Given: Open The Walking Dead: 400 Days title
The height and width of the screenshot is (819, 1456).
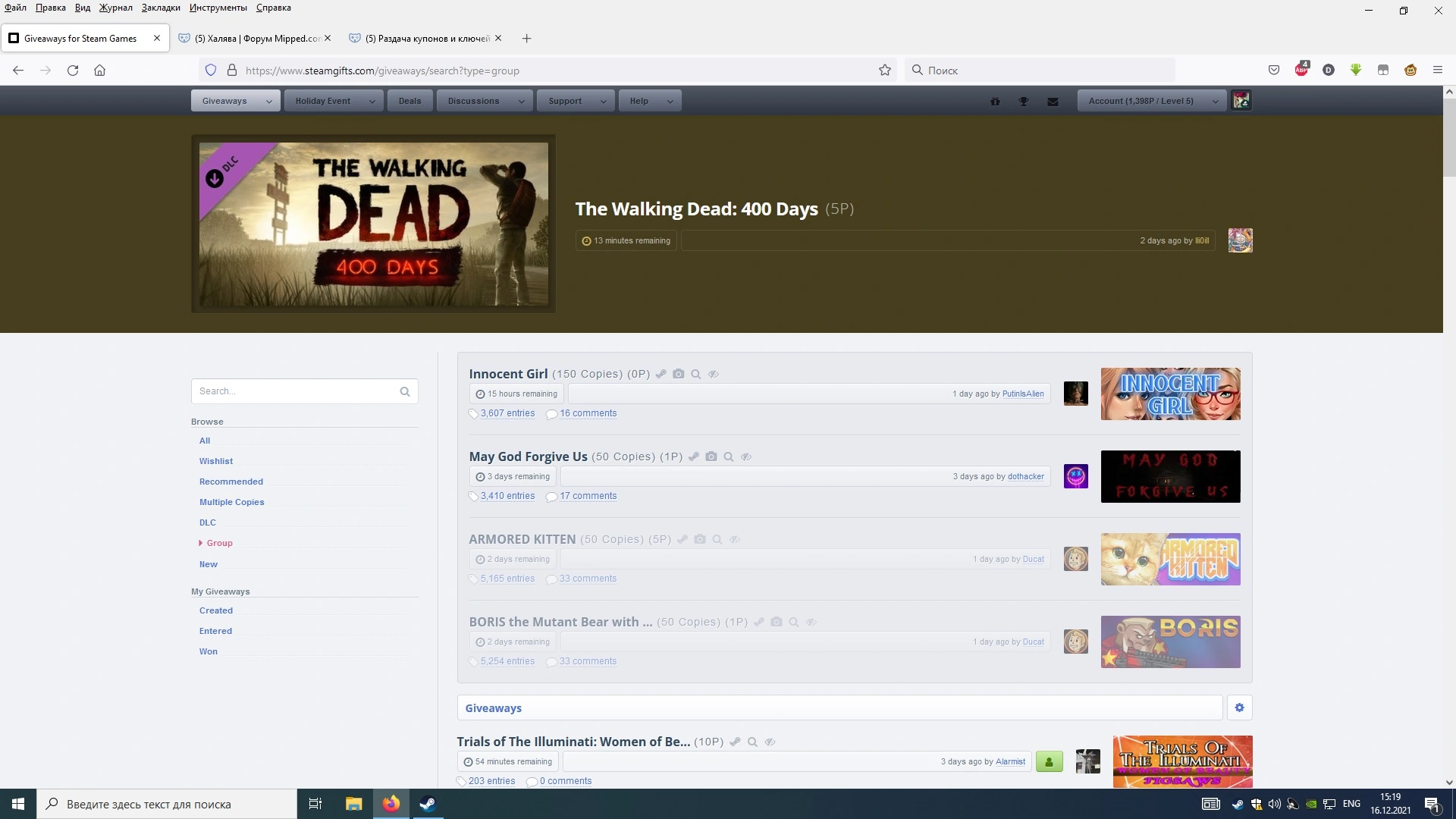Looking at the screenshot, I should pos(696,209).
